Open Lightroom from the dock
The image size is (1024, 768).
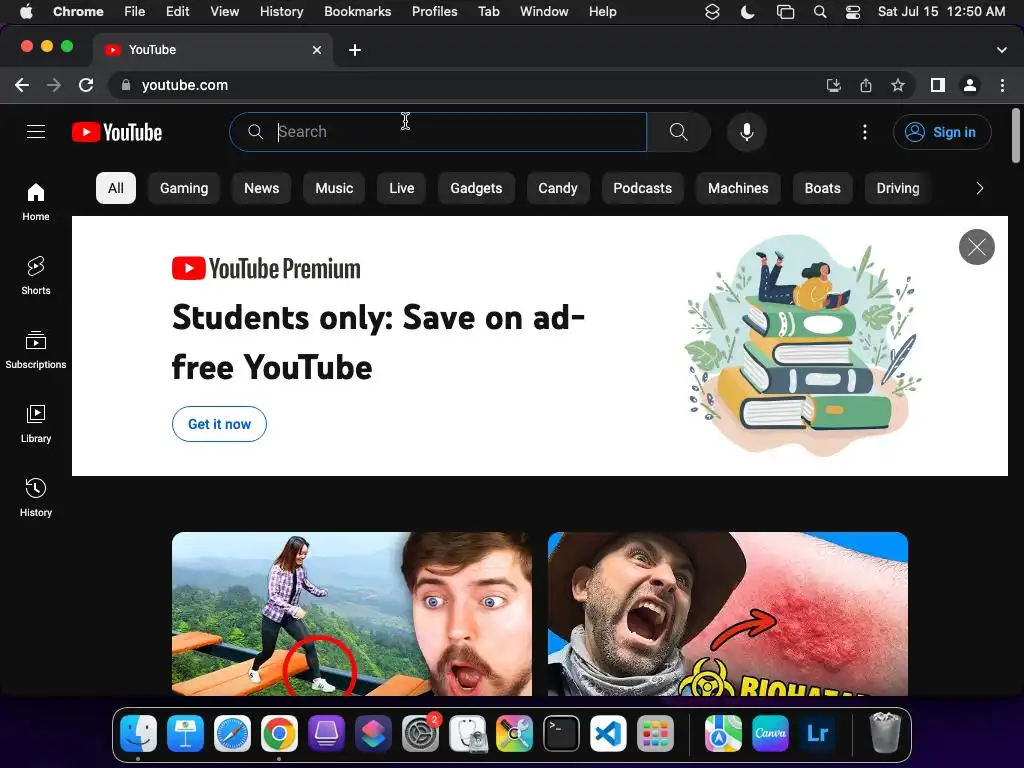tap(818, 733)
